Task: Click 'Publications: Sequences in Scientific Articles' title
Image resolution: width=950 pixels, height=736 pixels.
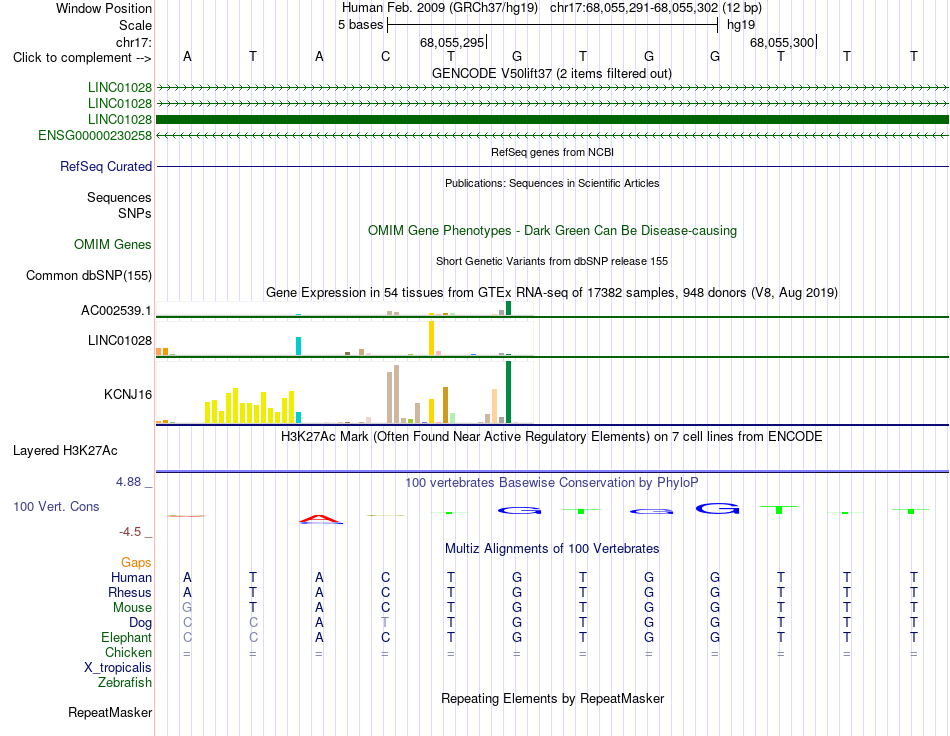Action: pos(552,184)
